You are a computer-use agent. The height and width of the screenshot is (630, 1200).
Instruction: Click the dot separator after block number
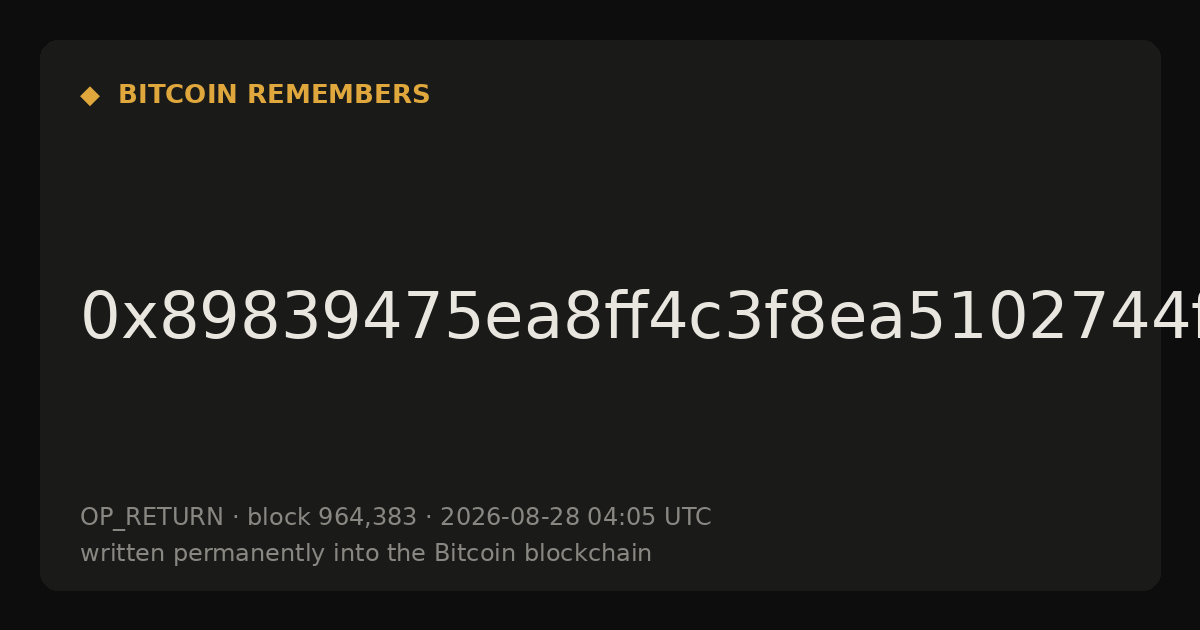pos(429,518)
